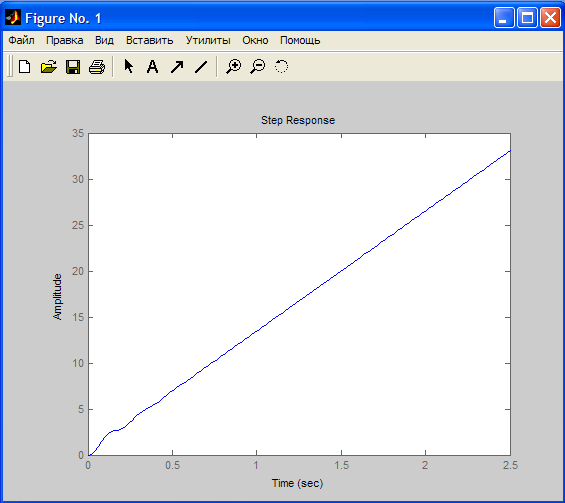Expand the Вид menu
The height and width of the screenshot is (503, 565).
pyautogui.click(x=104, y=40)
